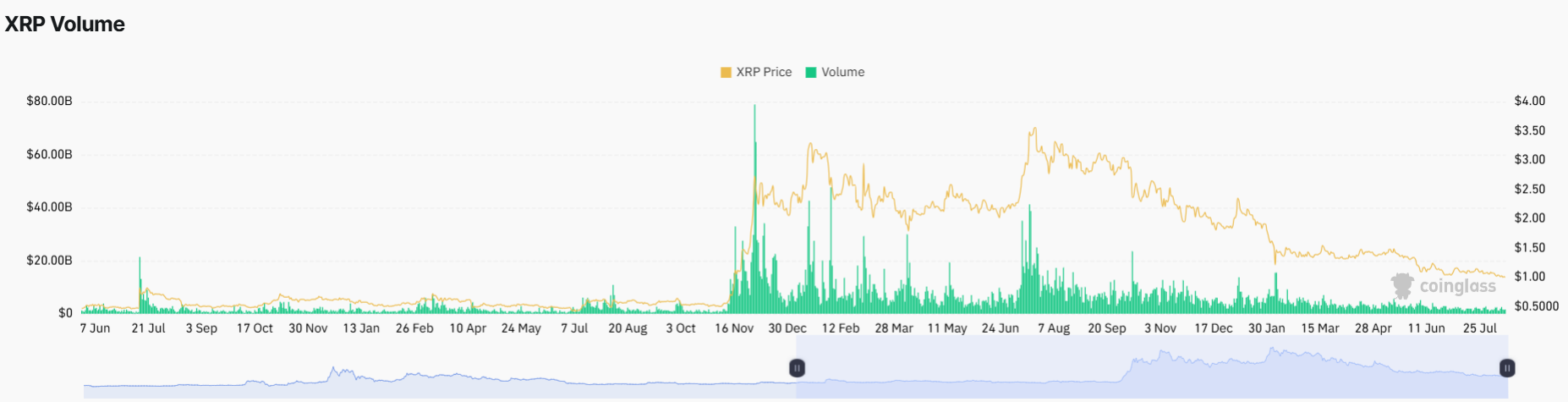
Task: Click the 3 Oct date label
Action: pos(681,328)
